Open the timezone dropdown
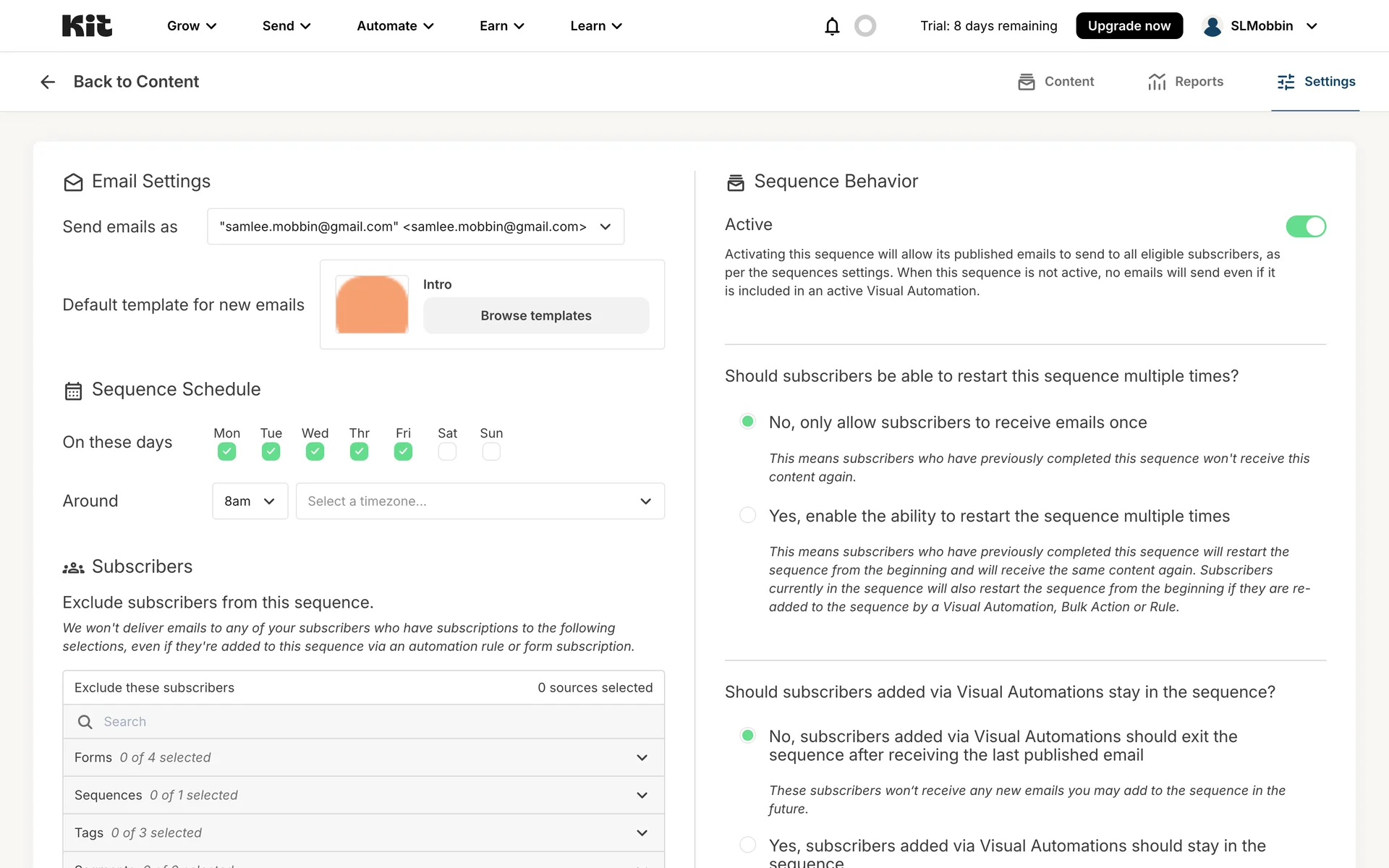1389x868 pixels. (480, 501)
